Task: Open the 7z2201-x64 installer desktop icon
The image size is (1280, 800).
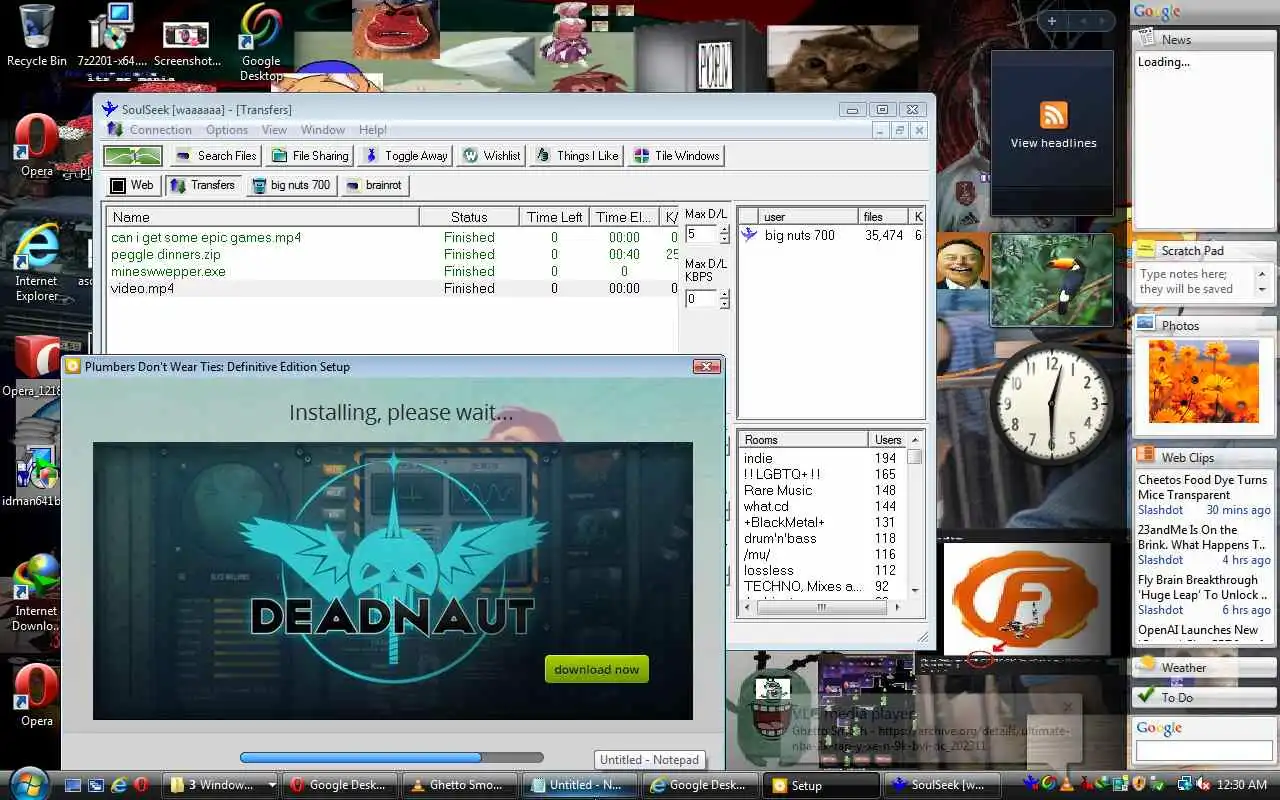Action: point(112,35)
